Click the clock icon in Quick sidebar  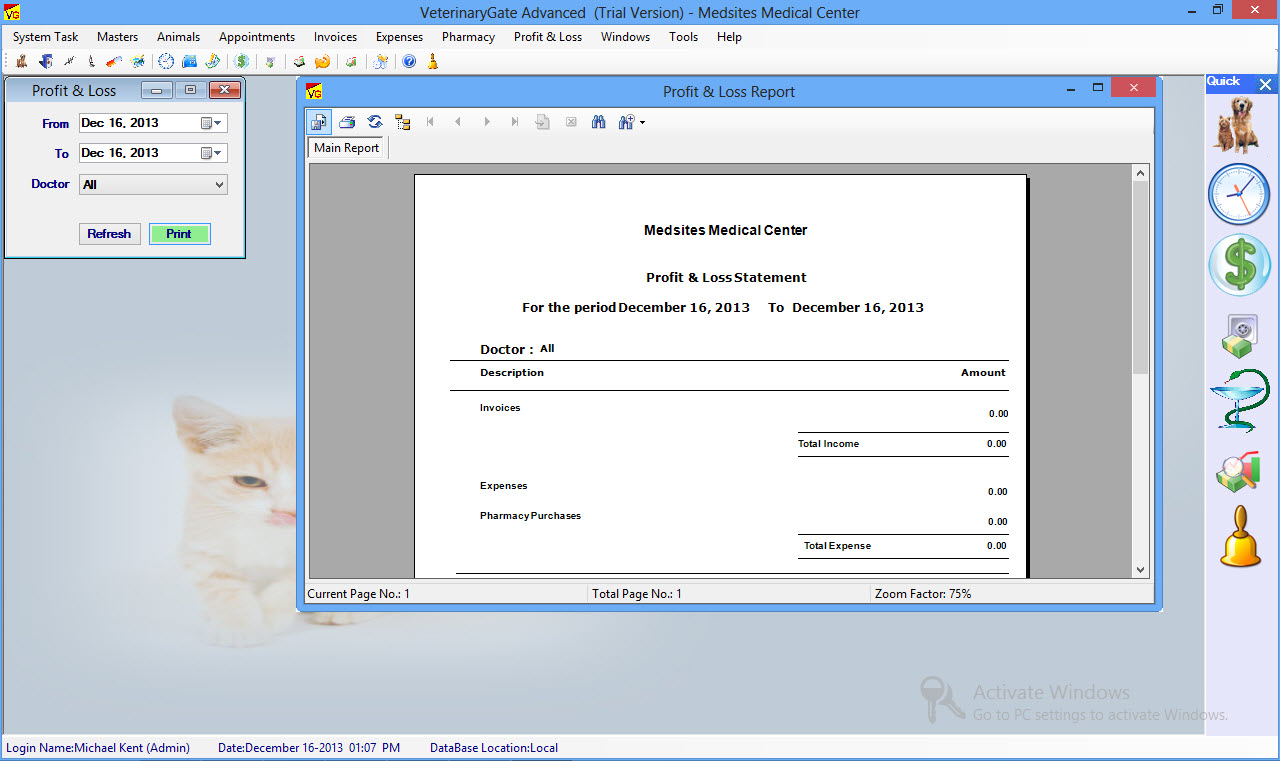1239,194
